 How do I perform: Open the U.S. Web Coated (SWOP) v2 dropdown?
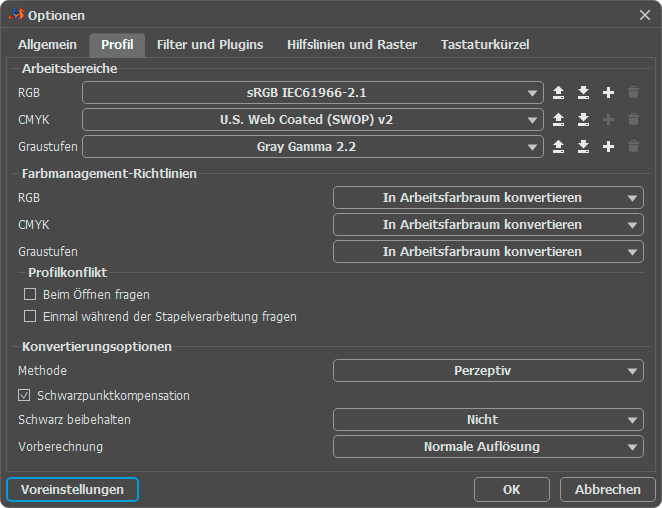(312, 120)
